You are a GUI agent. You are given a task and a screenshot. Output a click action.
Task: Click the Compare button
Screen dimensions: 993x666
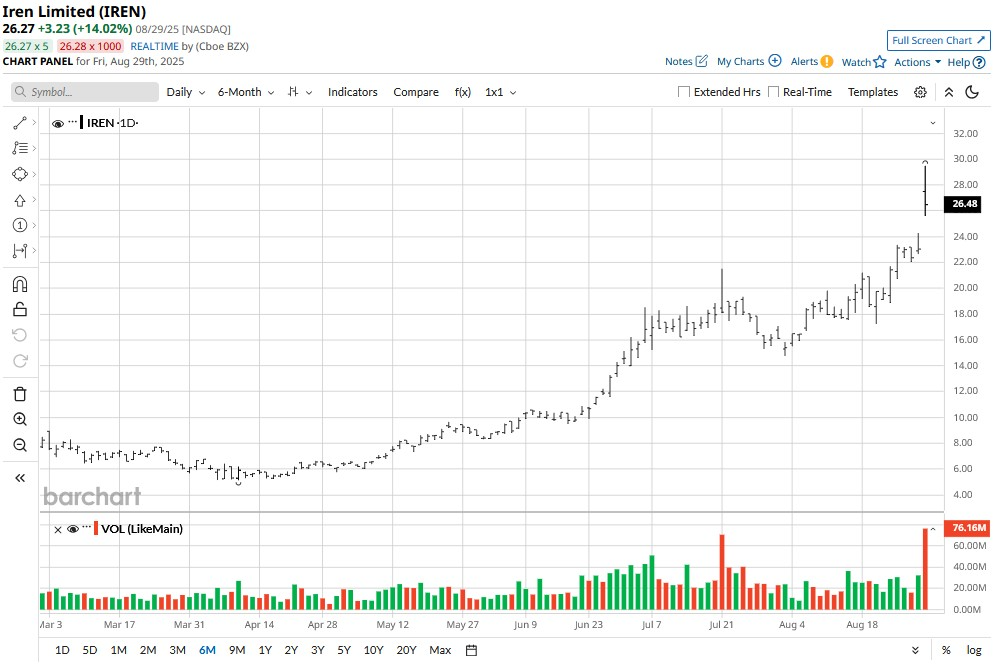tap(416, 92)
